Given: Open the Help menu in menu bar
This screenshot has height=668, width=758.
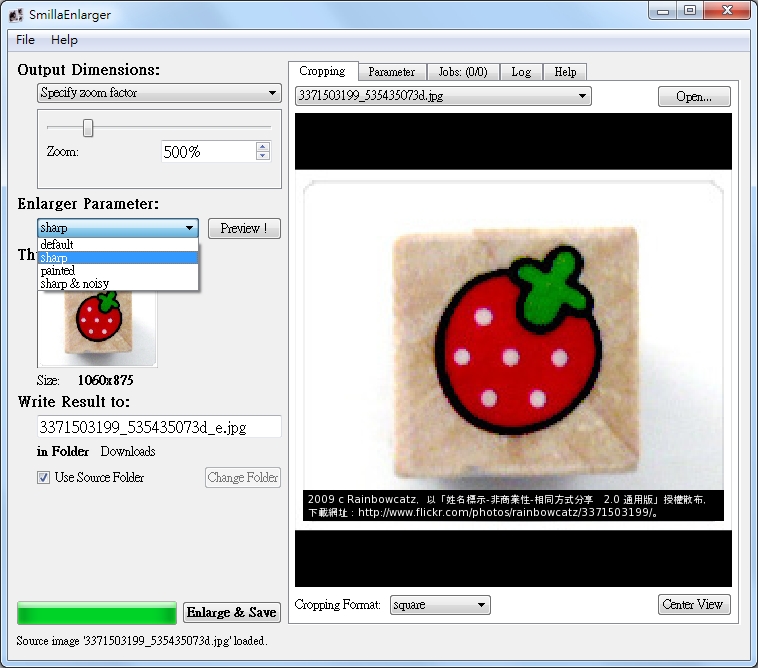Looking at the screenshot, I should [64, 40].
